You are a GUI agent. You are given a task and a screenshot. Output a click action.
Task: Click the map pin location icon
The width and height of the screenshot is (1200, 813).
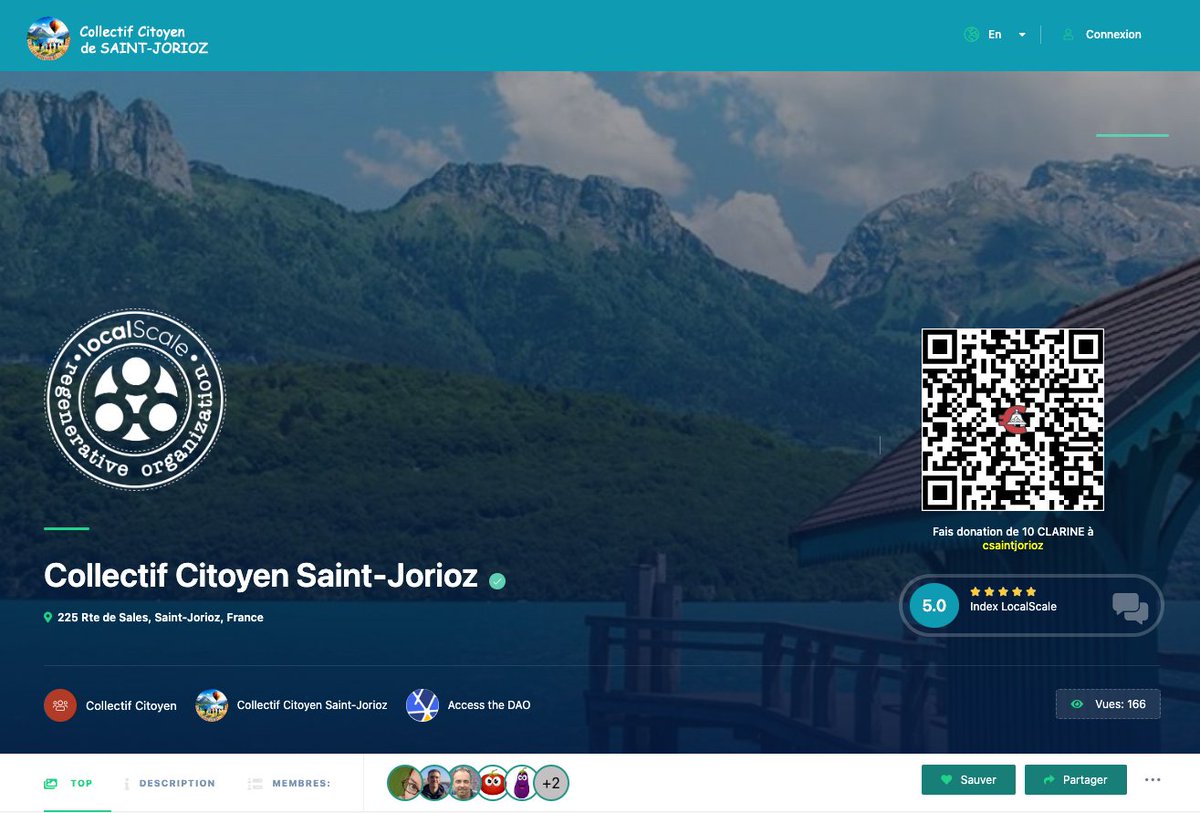48,618
